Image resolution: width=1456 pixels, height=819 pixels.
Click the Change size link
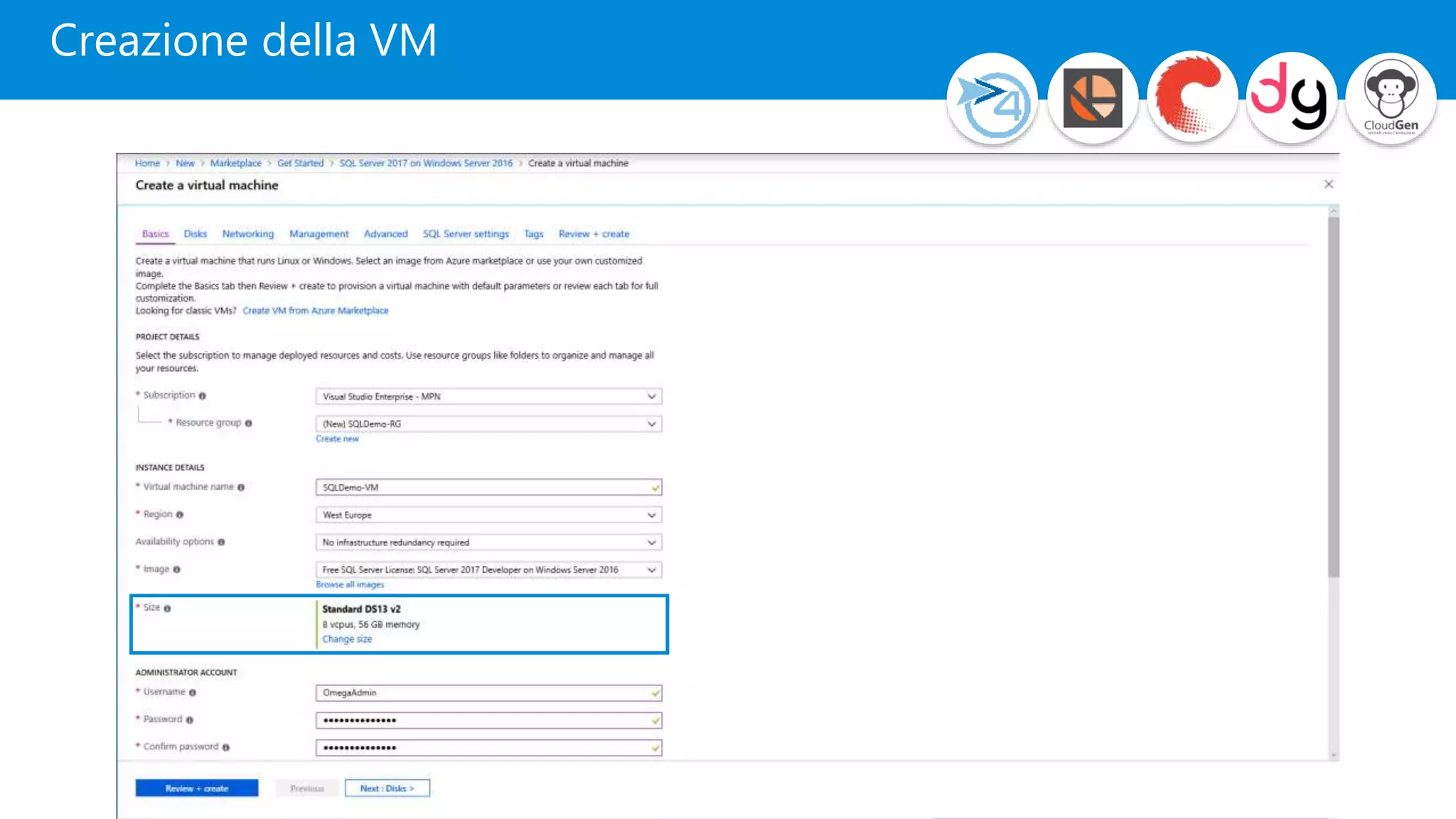tap(347, 639)
